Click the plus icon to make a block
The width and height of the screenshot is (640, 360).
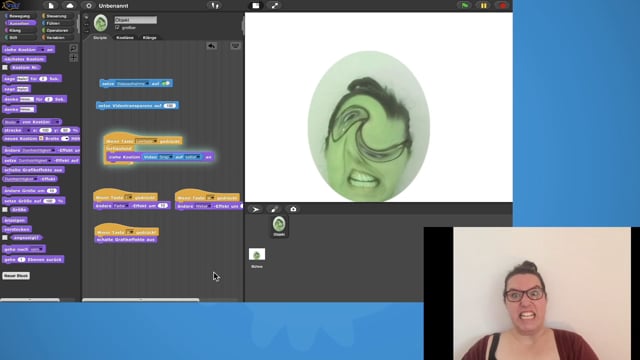click(x=73, y=58)
